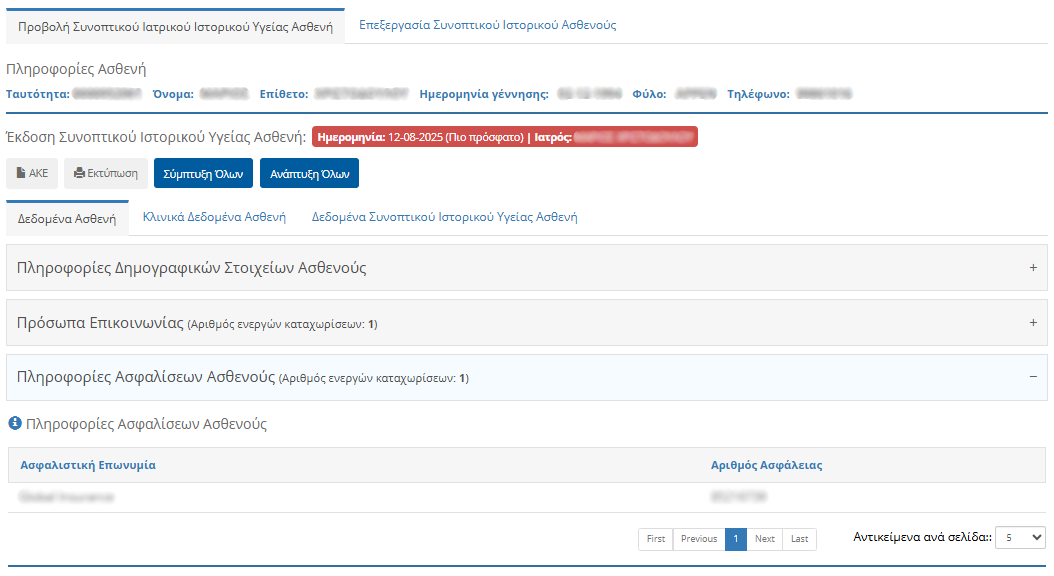Jump to Last page in pagination
Viewport: 1054px width, 576px height.
coord(800,539)
